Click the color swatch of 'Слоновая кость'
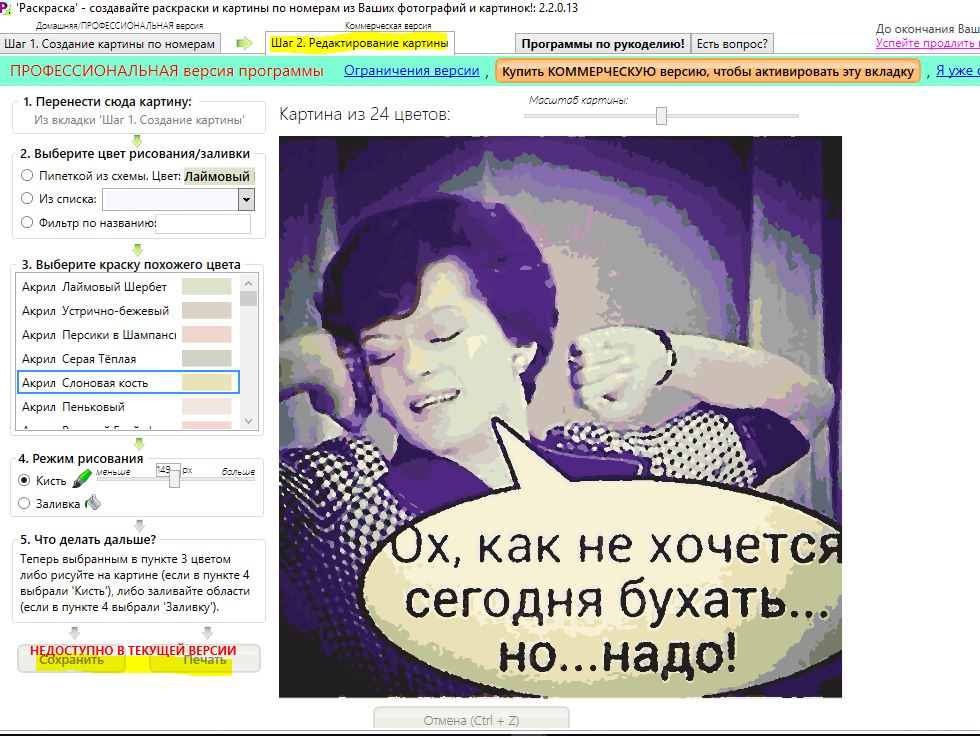Screen dimensions: 980x736 click(207, 382)
